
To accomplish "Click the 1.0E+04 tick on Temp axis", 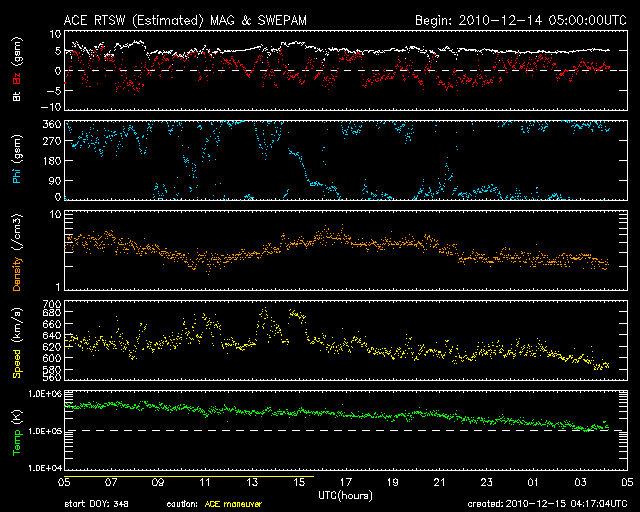I will pos(46,467).
